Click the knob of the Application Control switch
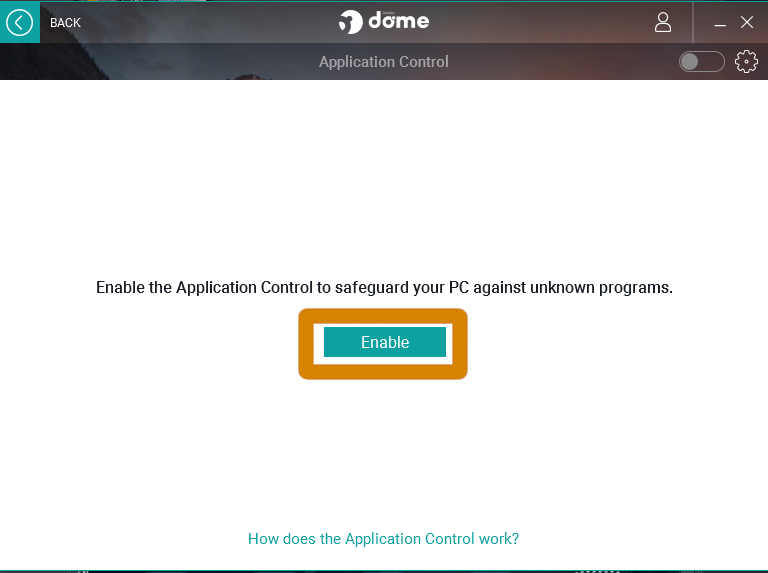This screenshot has height=573, width=768. (689, 62)
